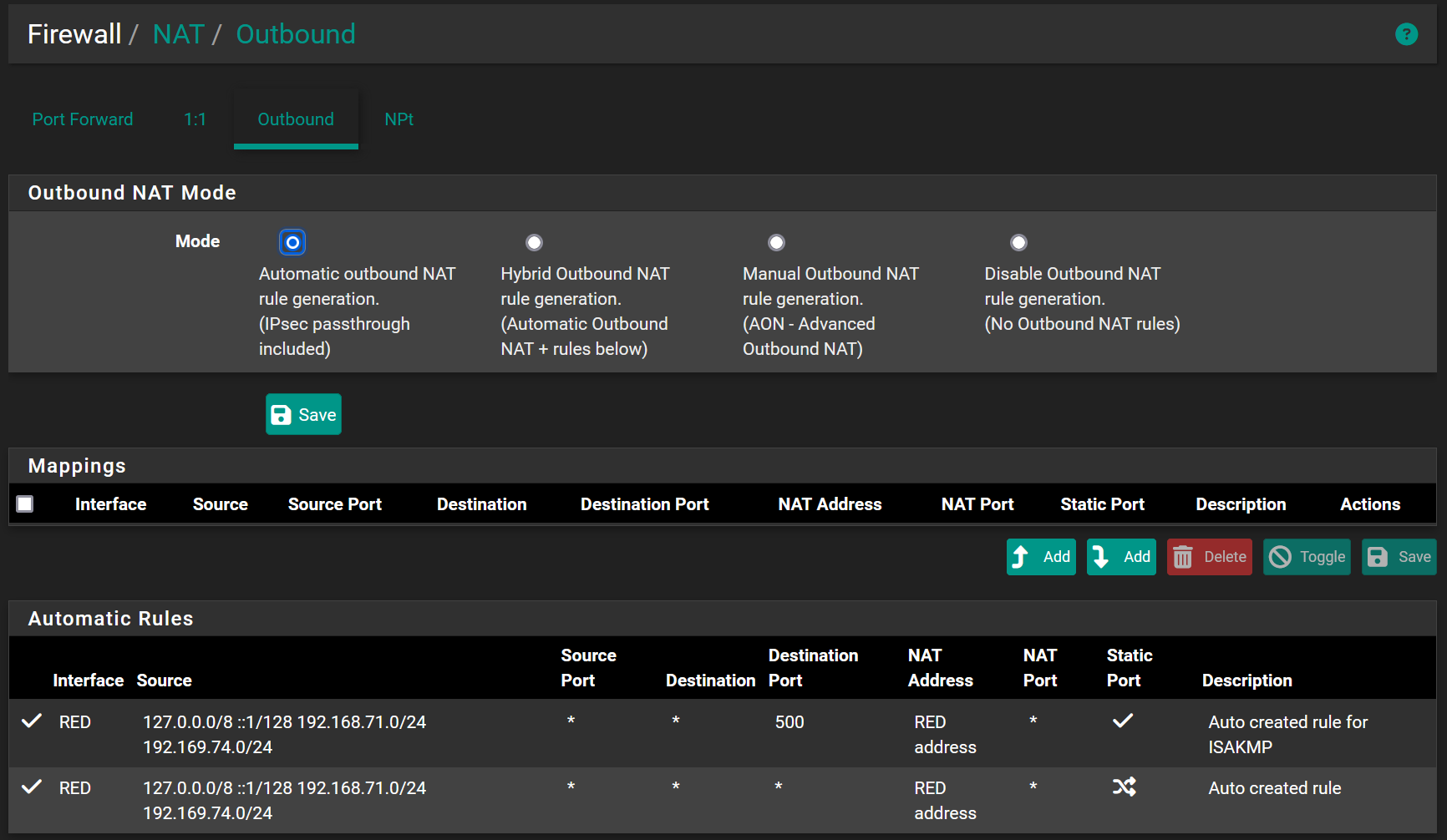
Task: Click the Mappings 'Description' column header
Action: coord(1241,504)
